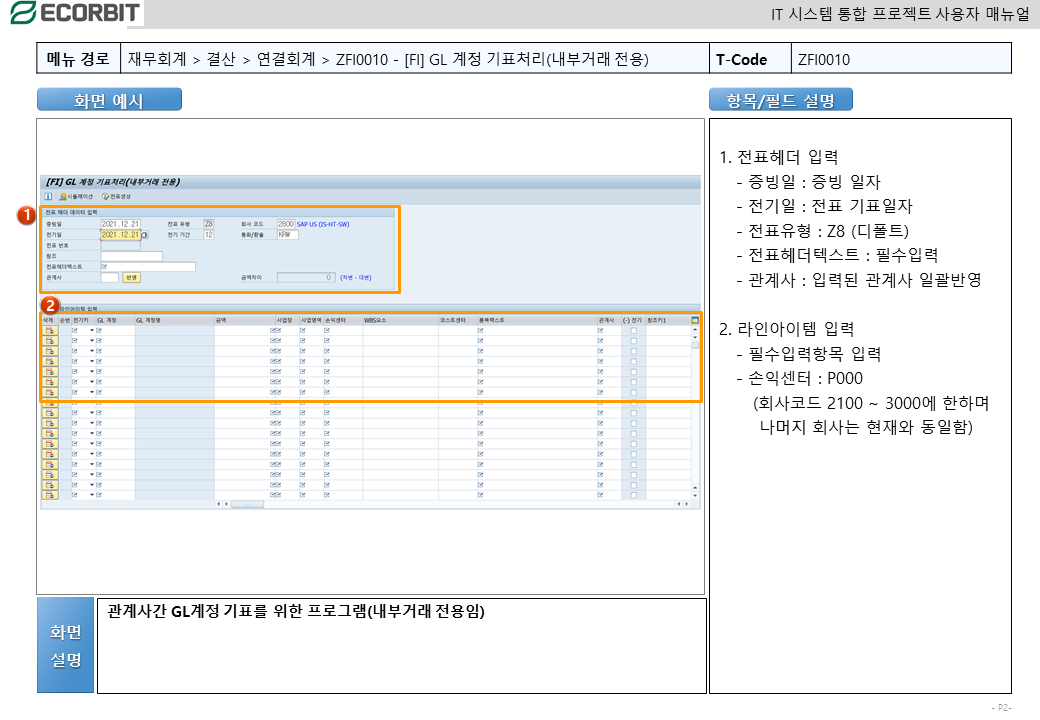
Task: Expand the 전기키 dropdown in first row
Action: (92, 330)
